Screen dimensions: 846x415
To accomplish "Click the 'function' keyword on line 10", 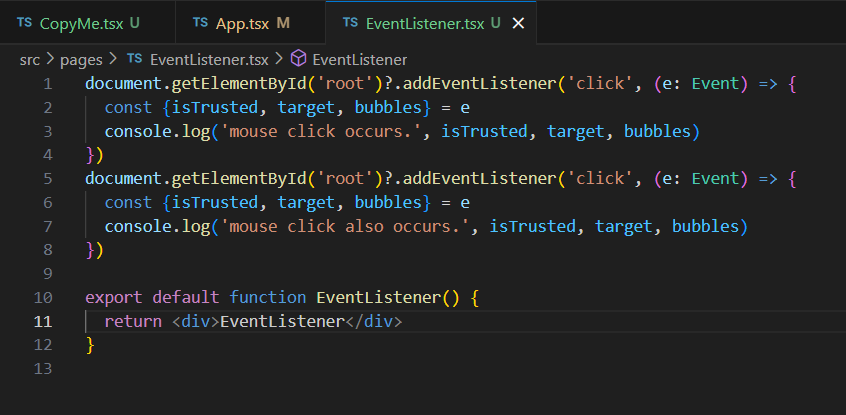I will tap(268, 297).
